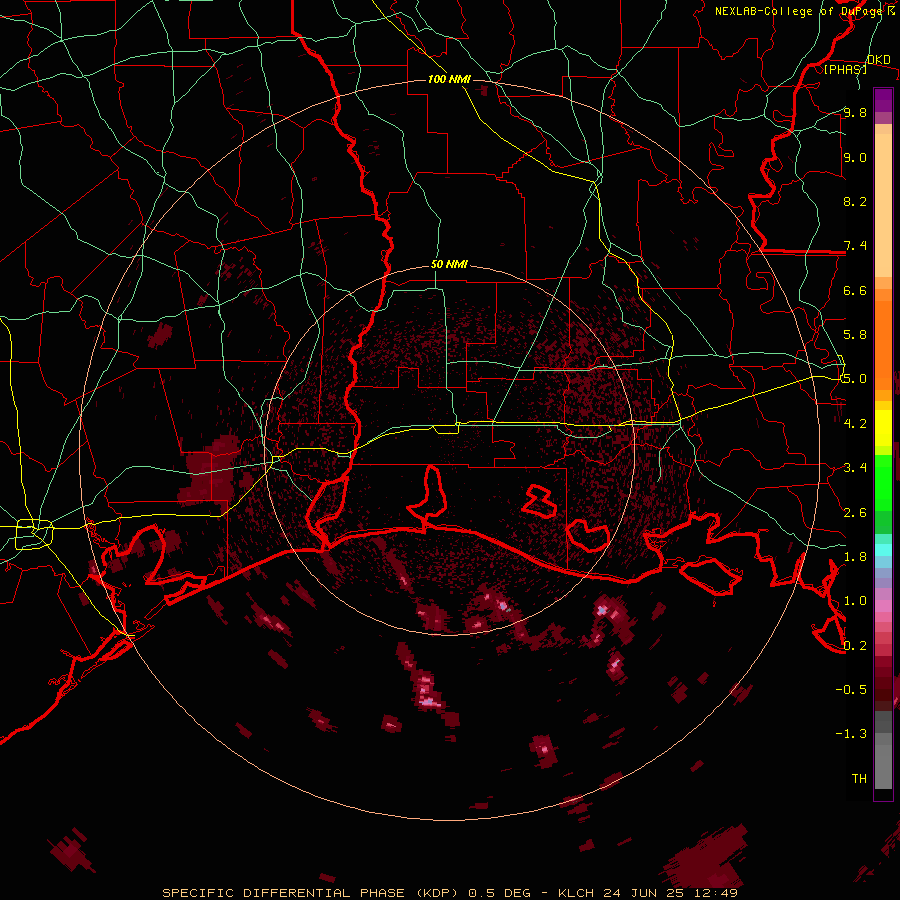Viewport: 900px width, 900px height.
Task: Click the 1.0 color scale value
Action: click(x=855, y=601)
